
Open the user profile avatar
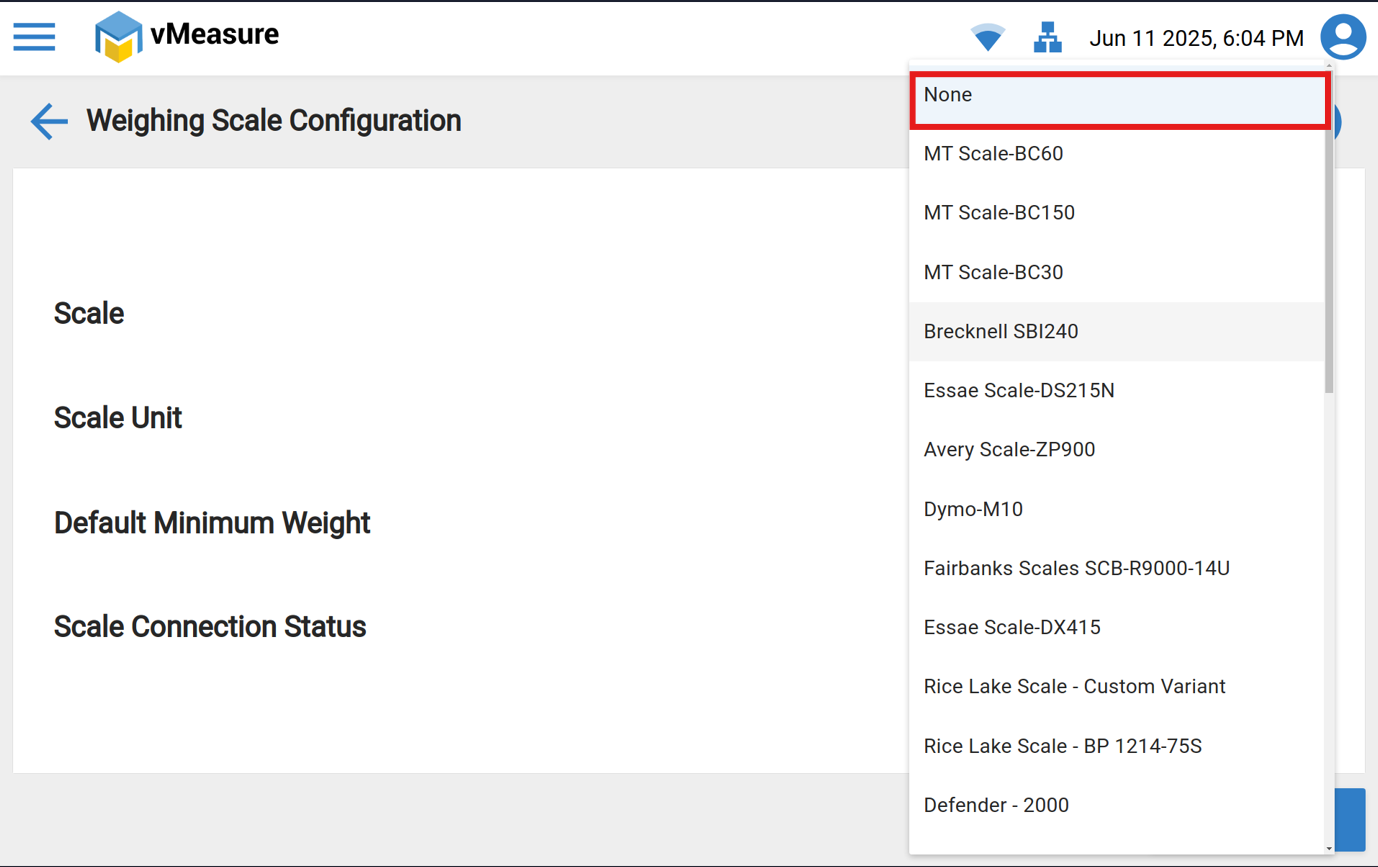pyautogui.click(x=1343, y=38)
